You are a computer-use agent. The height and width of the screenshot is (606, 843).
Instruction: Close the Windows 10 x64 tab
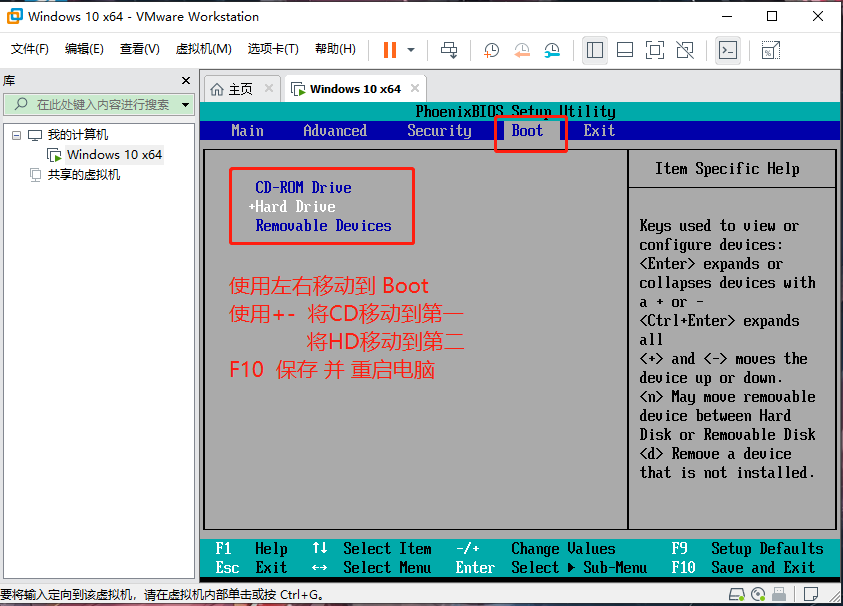point(415,88)
